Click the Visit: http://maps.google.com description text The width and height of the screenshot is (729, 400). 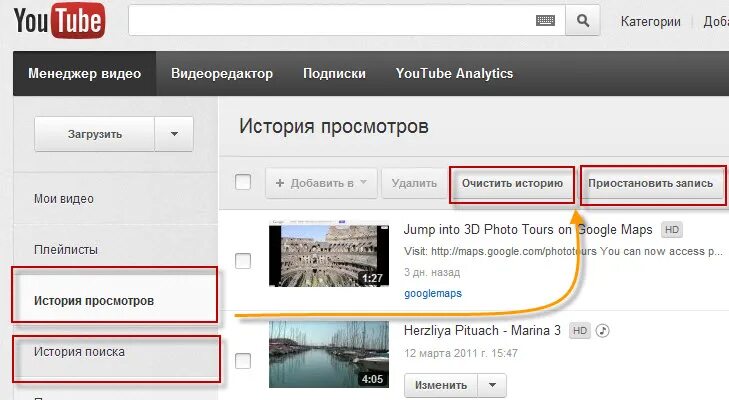[x=563, y=252]
